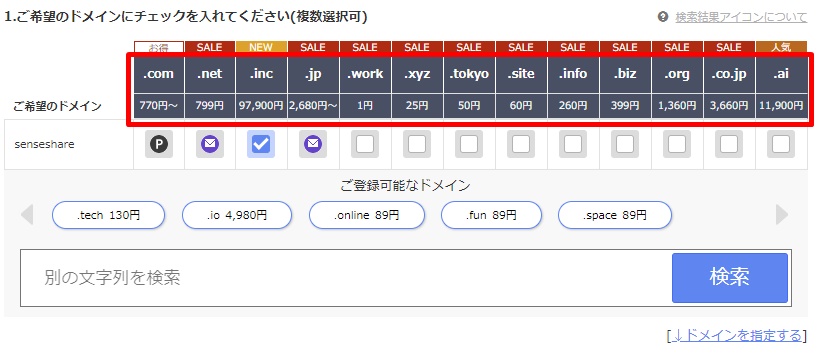The image size is (817, 360).
Task: Open 検索結果アイコンについて link
Action: click(741, 17)
